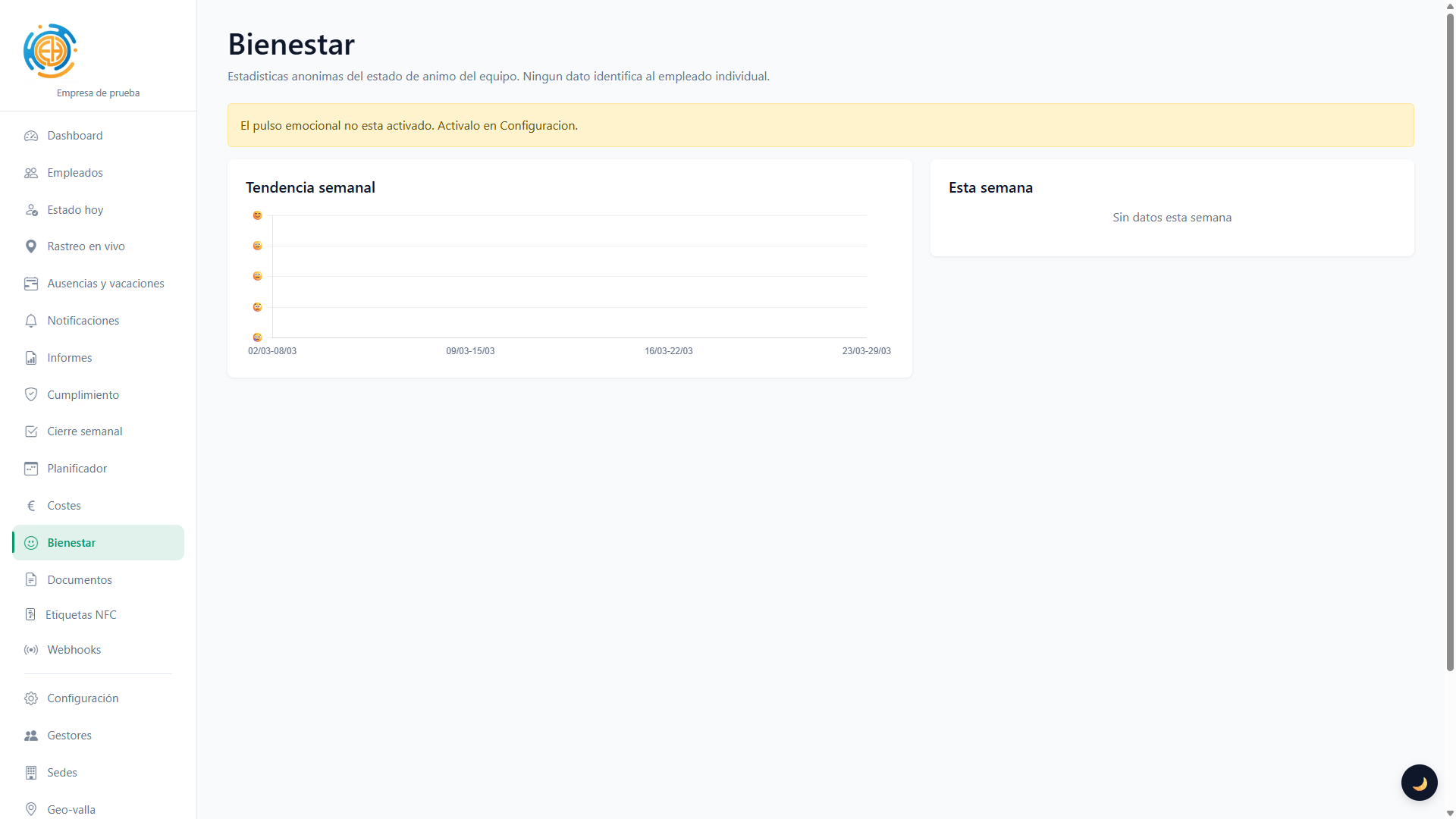Open the Sedes section
The height and width of the screenshot is (819, 1456).
click(x=61, y=773)
